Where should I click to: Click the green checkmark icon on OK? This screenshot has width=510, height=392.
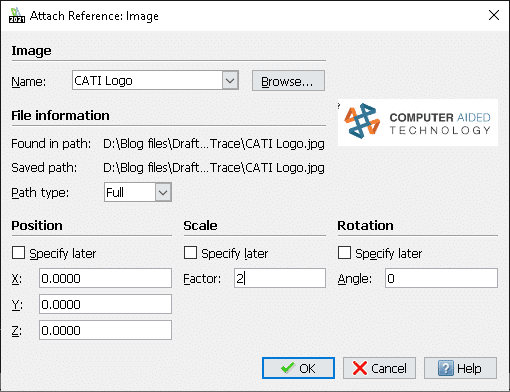(x=287, y=368)
